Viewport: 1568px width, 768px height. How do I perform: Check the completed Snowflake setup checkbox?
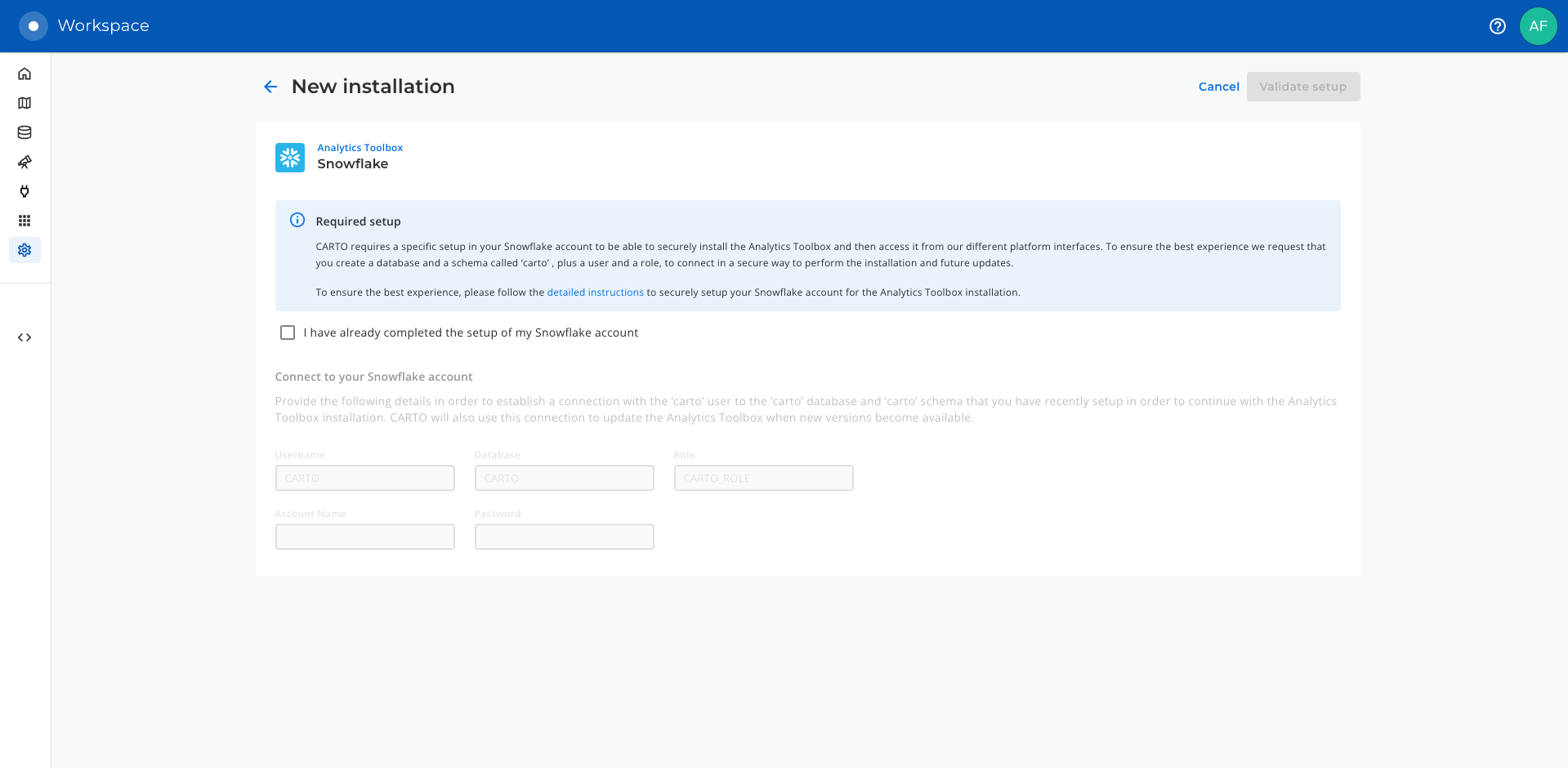coord(288,333)
